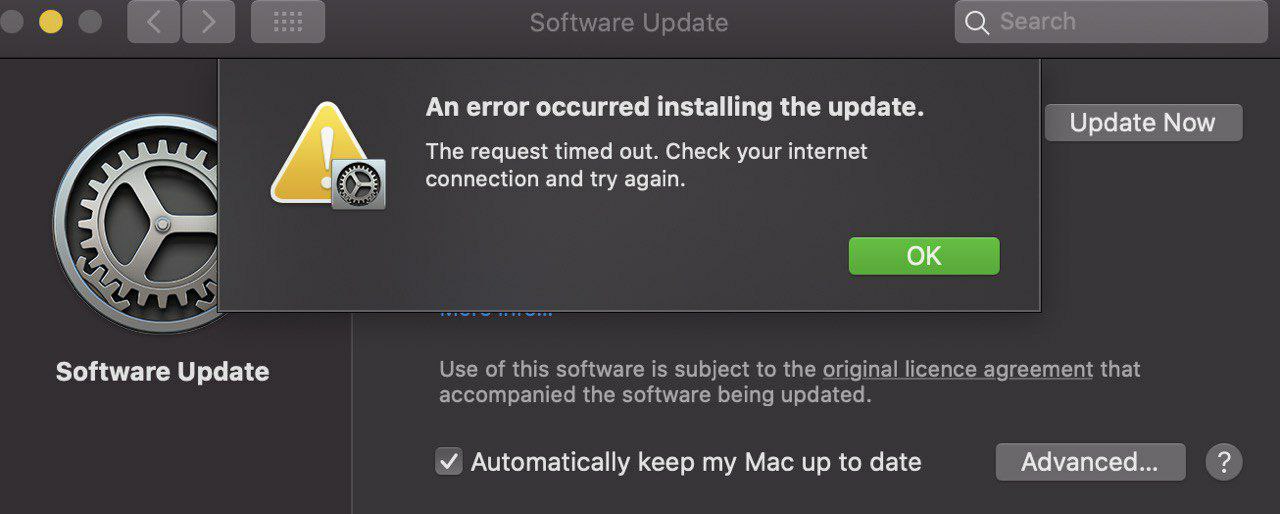
Task: Open the Advanced... options
Action: tap(1090, 462)
